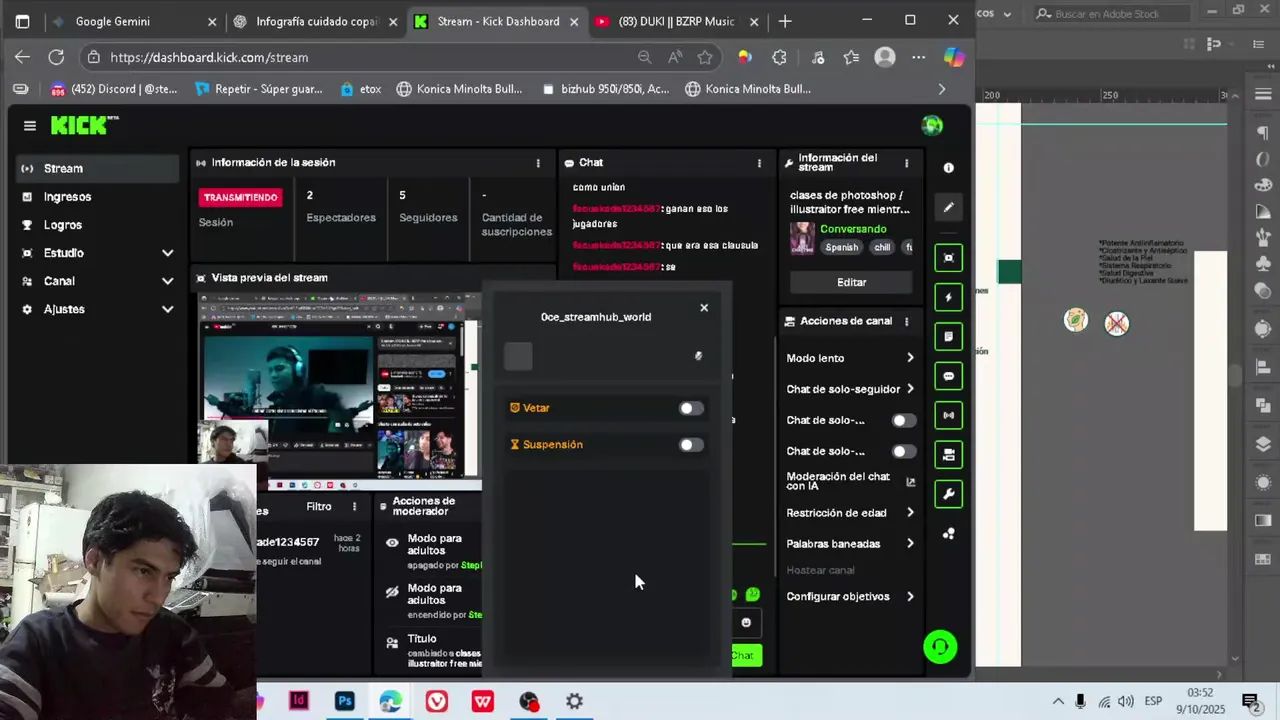The height and width of the screenshot is (720, 1280).
Task: Click the small badge icon in user popup
Action: tap(698, 356)
